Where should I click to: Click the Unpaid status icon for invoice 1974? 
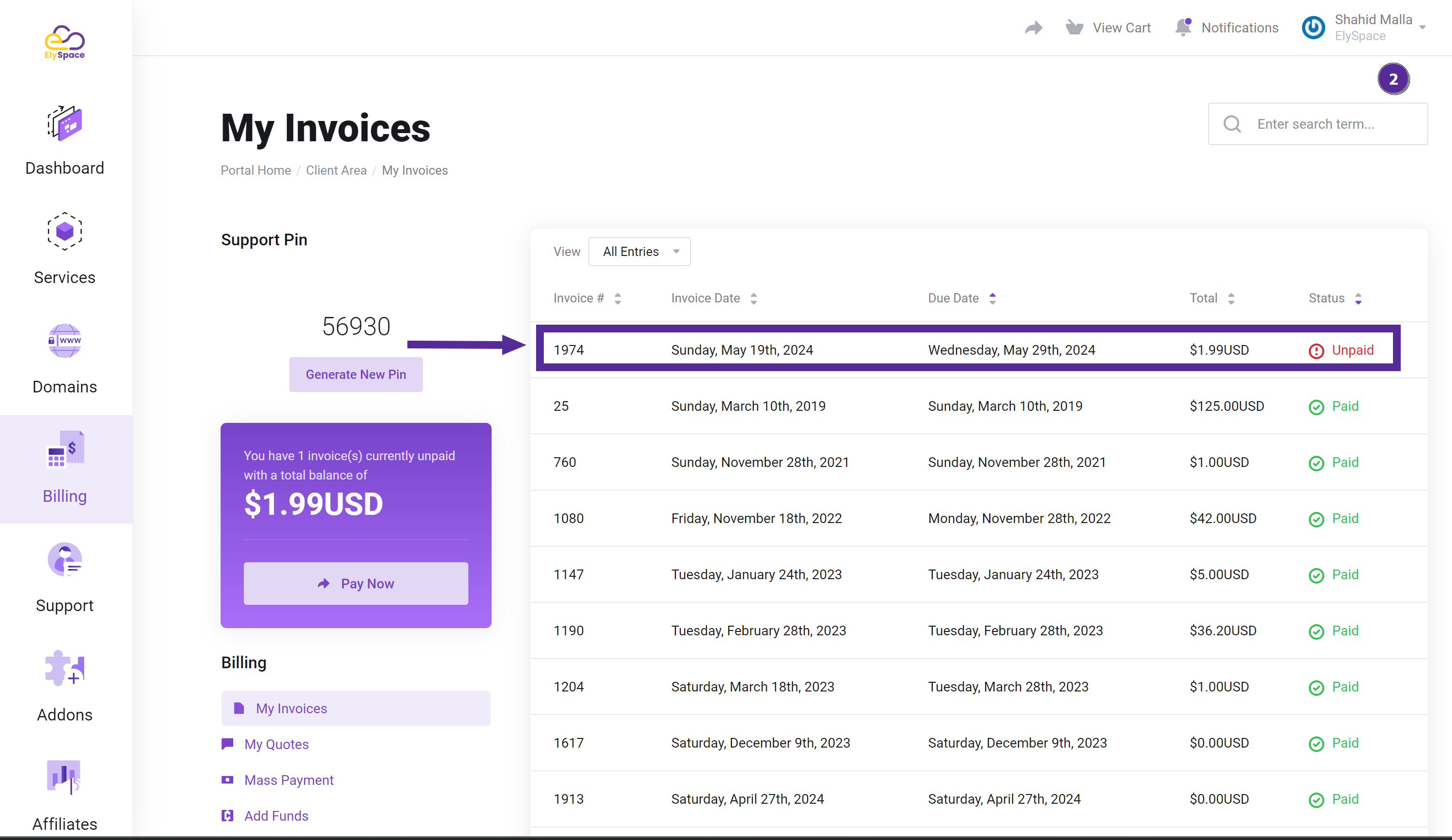(1316, 351)
